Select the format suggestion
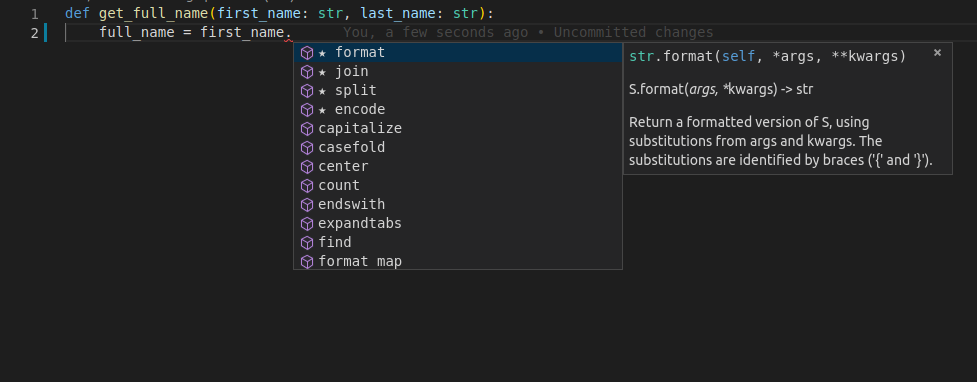977x382 pixels. pos(457,53)
